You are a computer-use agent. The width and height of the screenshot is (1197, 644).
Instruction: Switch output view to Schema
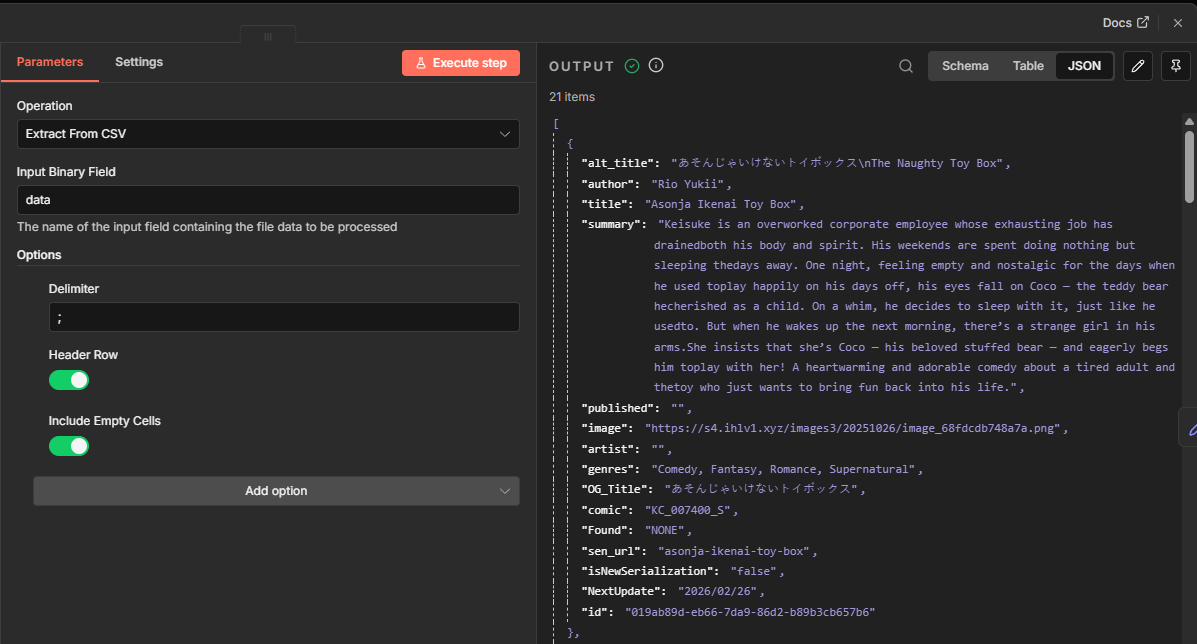[965, 66]
